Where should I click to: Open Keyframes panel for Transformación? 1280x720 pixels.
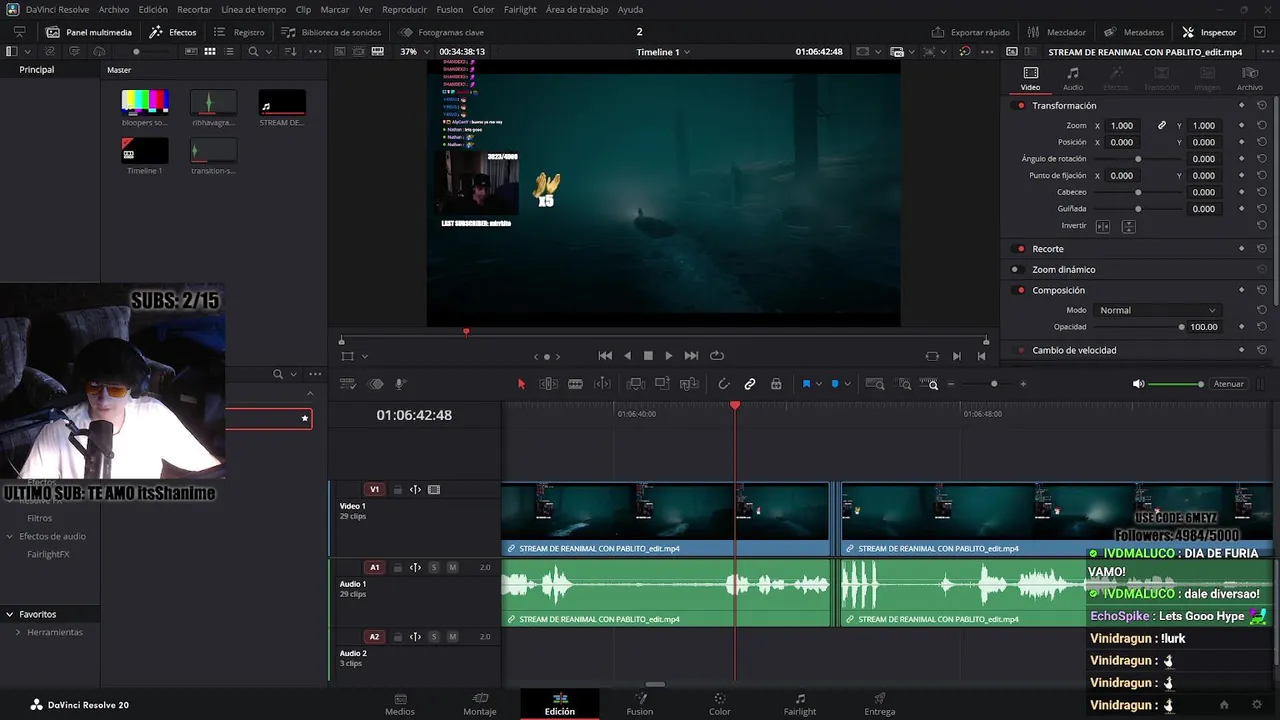pos(1241,105)
